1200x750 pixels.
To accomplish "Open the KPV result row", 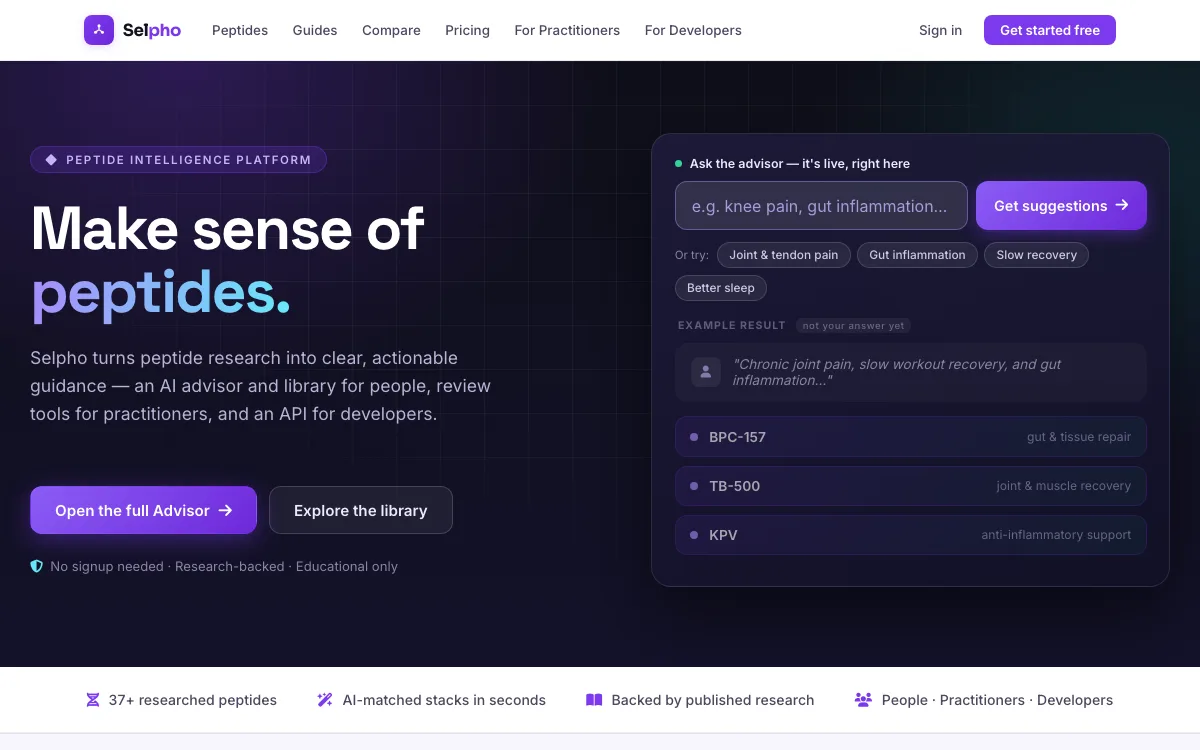I will pyautogui.click(x=911, y=535).
